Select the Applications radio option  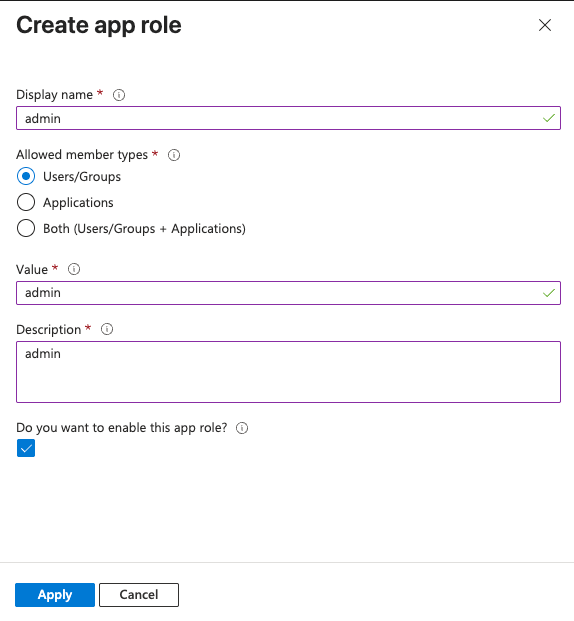pos(26,202)
